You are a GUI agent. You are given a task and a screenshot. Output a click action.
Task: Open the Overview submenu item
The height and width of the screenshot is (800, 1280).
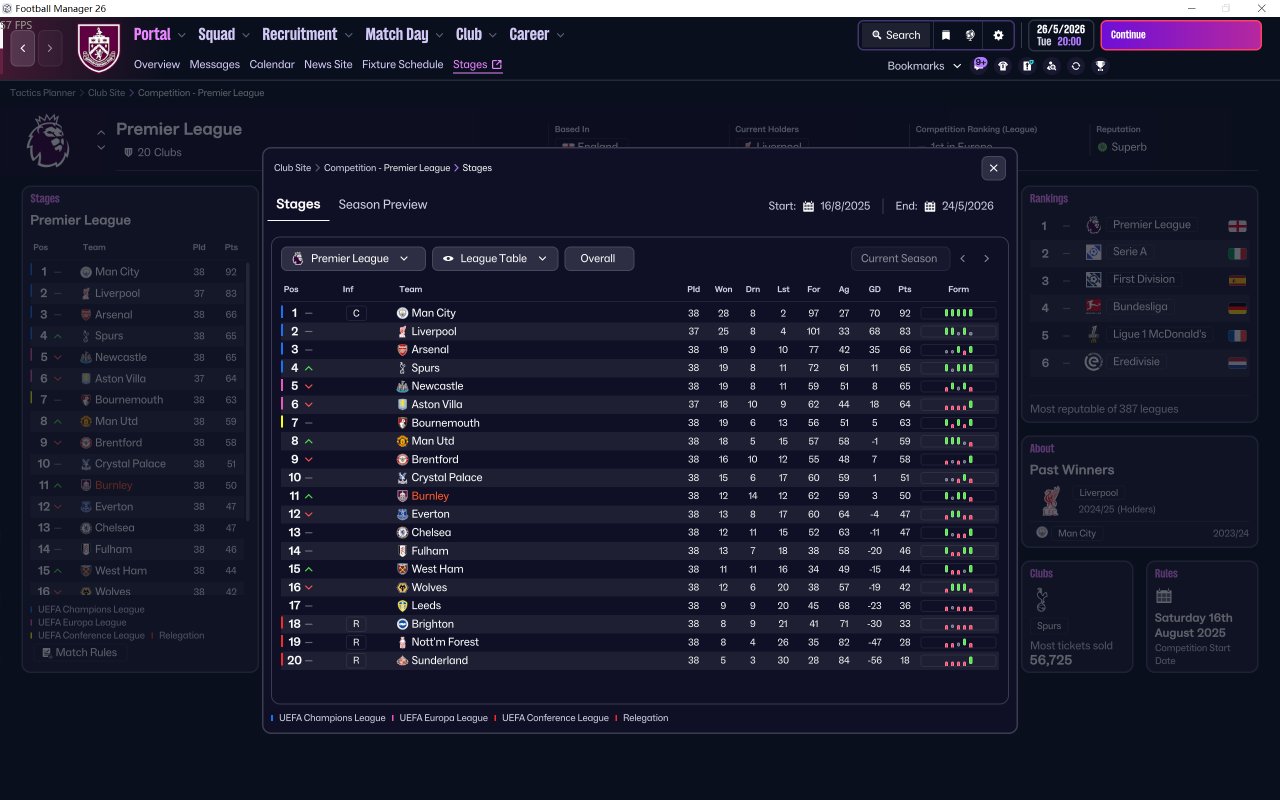tap(157, 65)
